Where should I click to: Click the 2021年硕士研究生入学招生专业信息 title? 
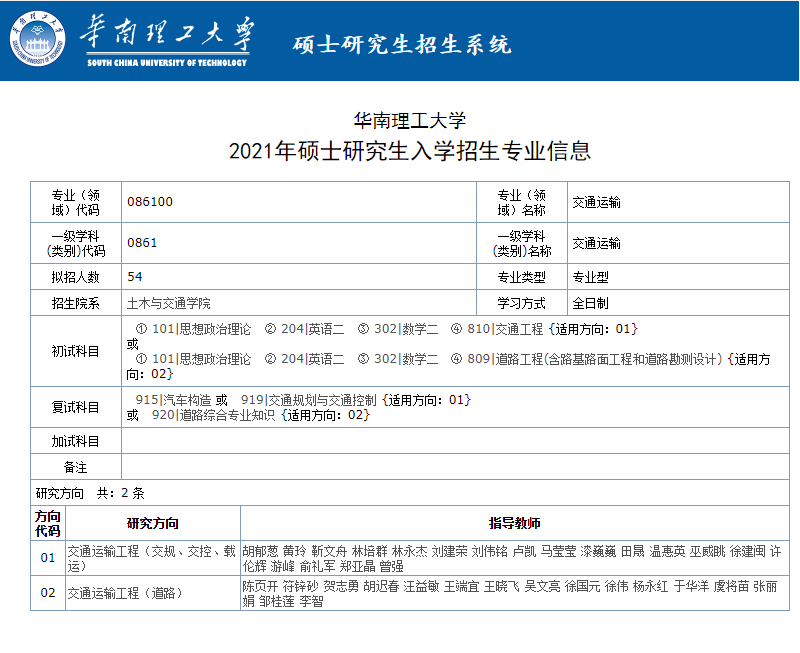[x=410, y=151]
